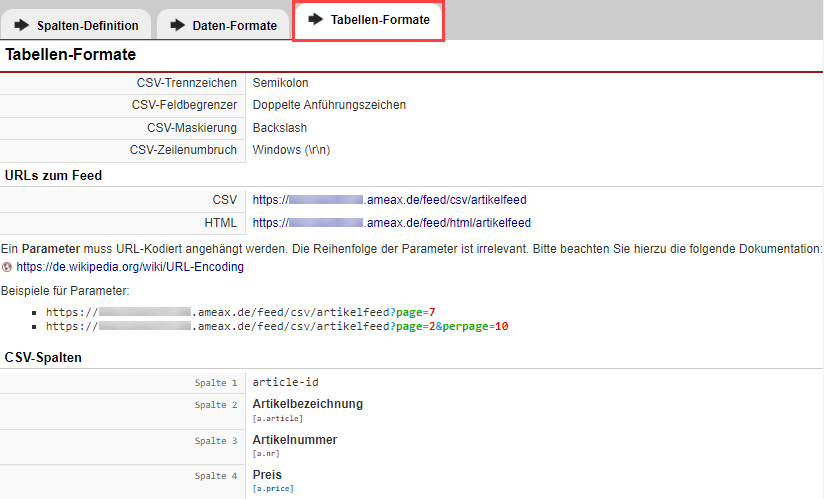This screenshot has height=499, width=824.
Task: Click the example URL with page=7
Action: click(x=240, y=312)
